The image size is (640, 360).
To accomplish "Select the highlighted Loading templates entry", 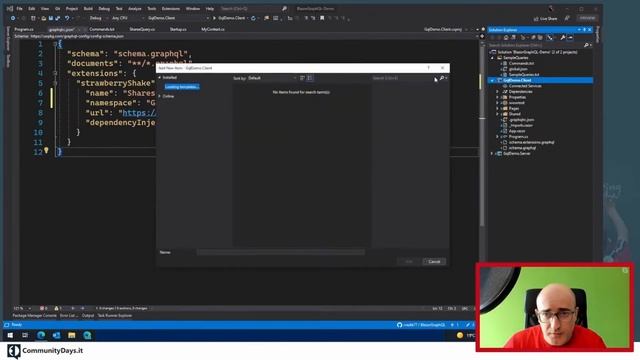I will point(182,87).
